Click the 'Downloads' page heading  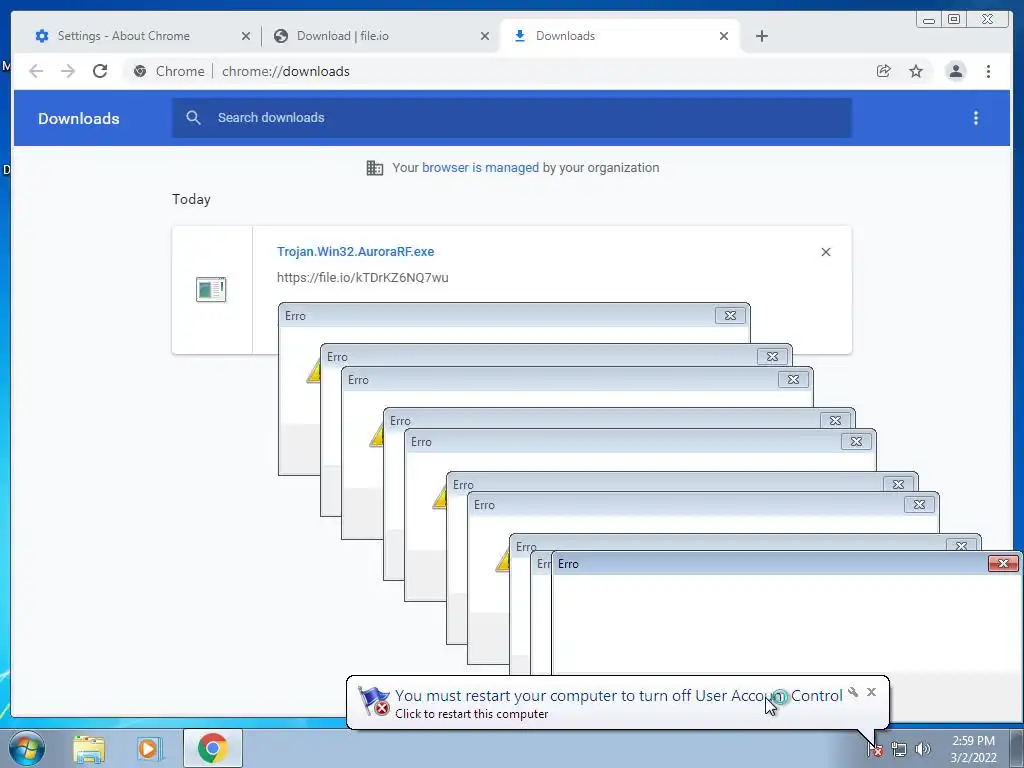click(x=78, y=118)
